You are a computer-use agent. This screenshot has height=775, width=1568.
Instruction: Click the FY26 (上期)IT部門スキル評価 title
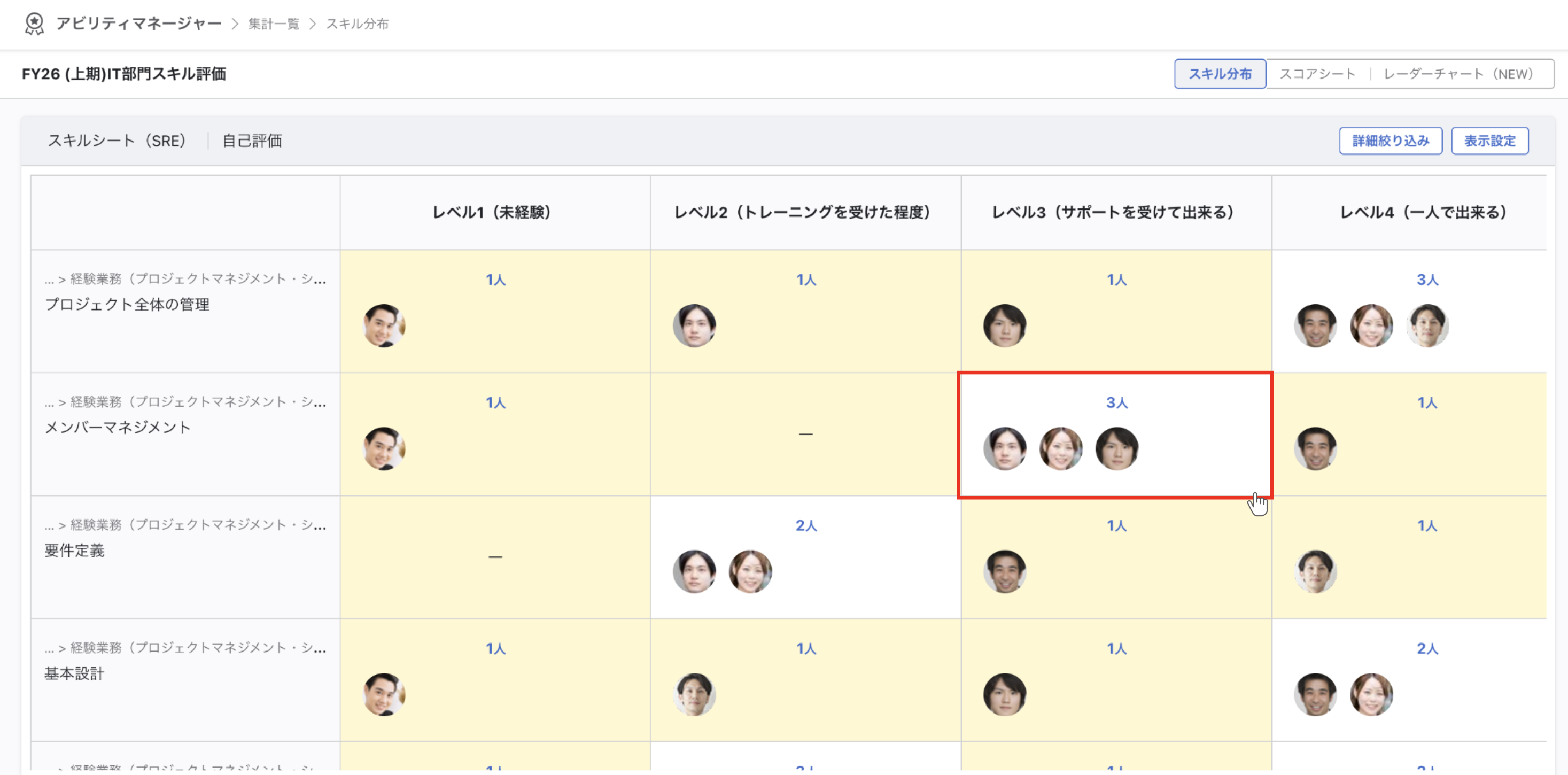point(124,74)
